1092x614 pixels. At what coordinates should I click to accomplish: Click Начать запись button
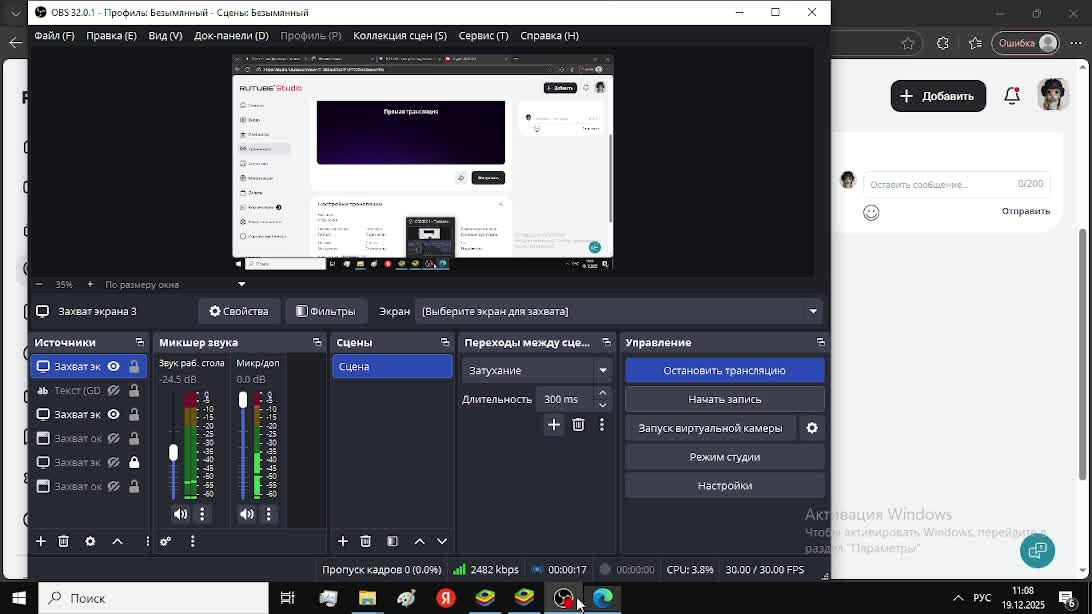(724, 400)
